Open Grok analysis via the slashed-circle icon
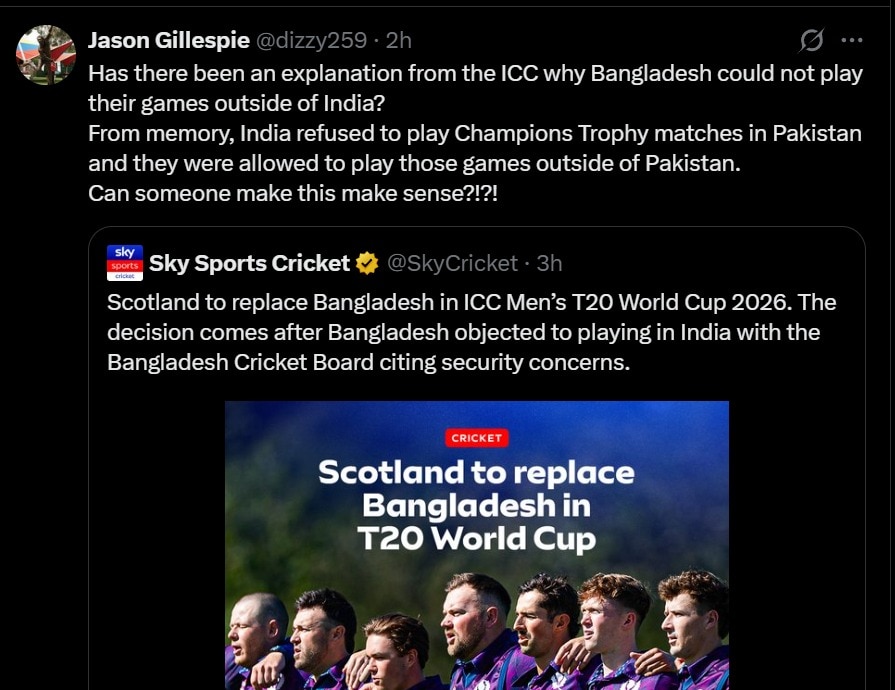This screenshot has width=895, height=690. click(811, 41)
